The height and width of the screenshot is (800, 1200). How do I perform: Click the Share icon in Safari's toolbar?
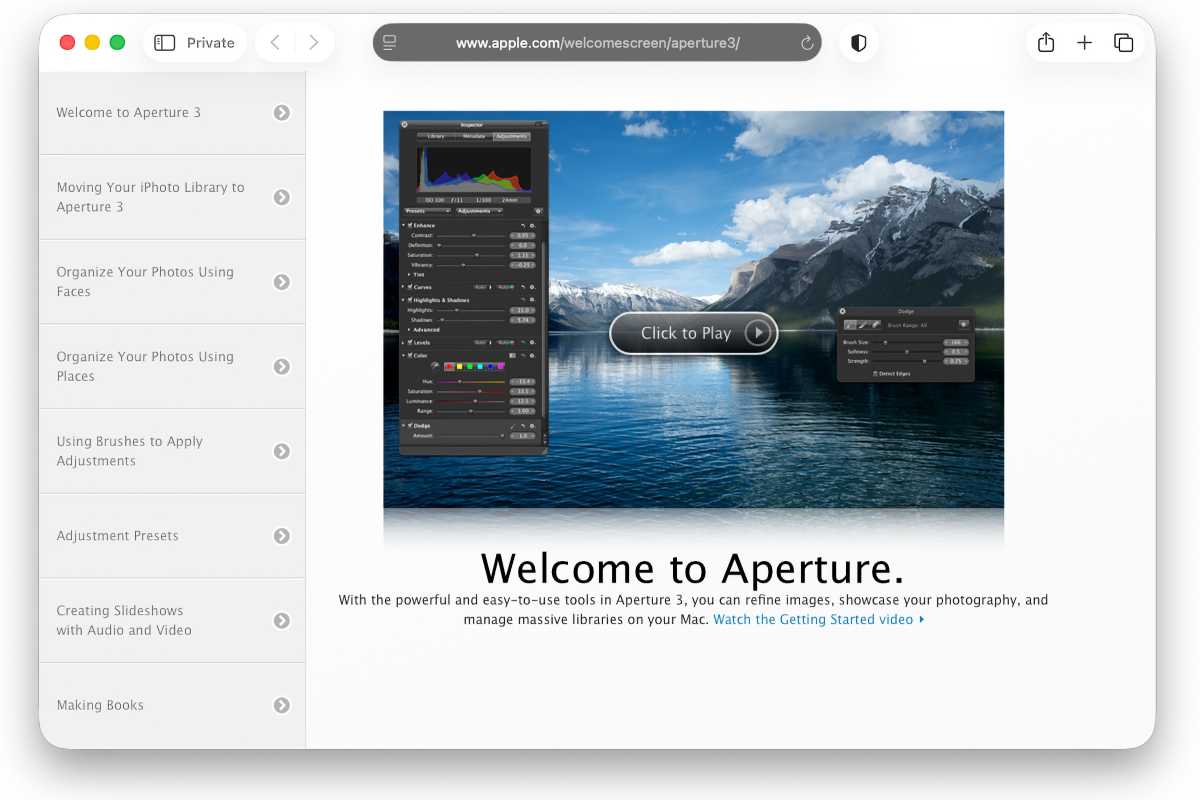(x=1045, y=42)
